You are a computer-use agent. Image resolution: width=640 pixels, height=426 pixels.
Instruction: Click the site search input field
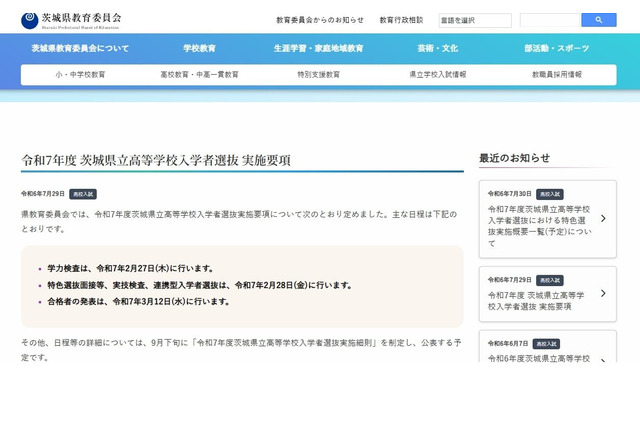point(550,20)
